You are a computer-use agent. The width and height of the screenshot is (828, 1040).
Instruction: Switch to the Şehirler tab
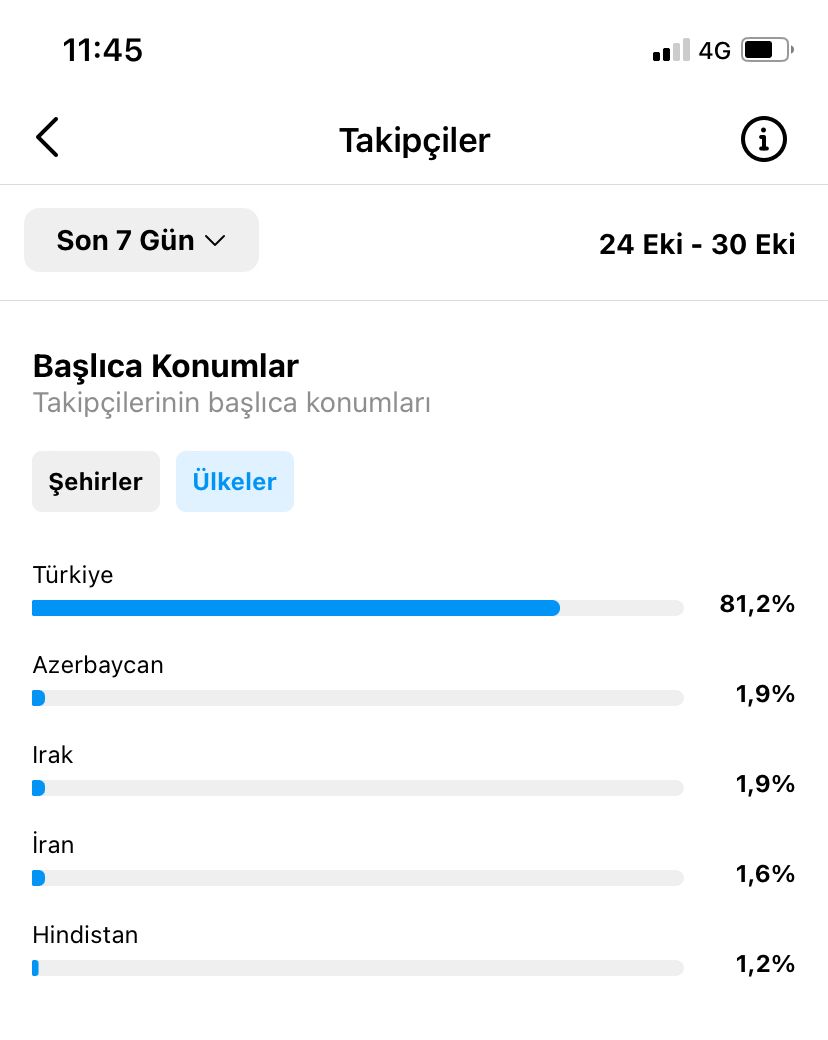[96, 482]
